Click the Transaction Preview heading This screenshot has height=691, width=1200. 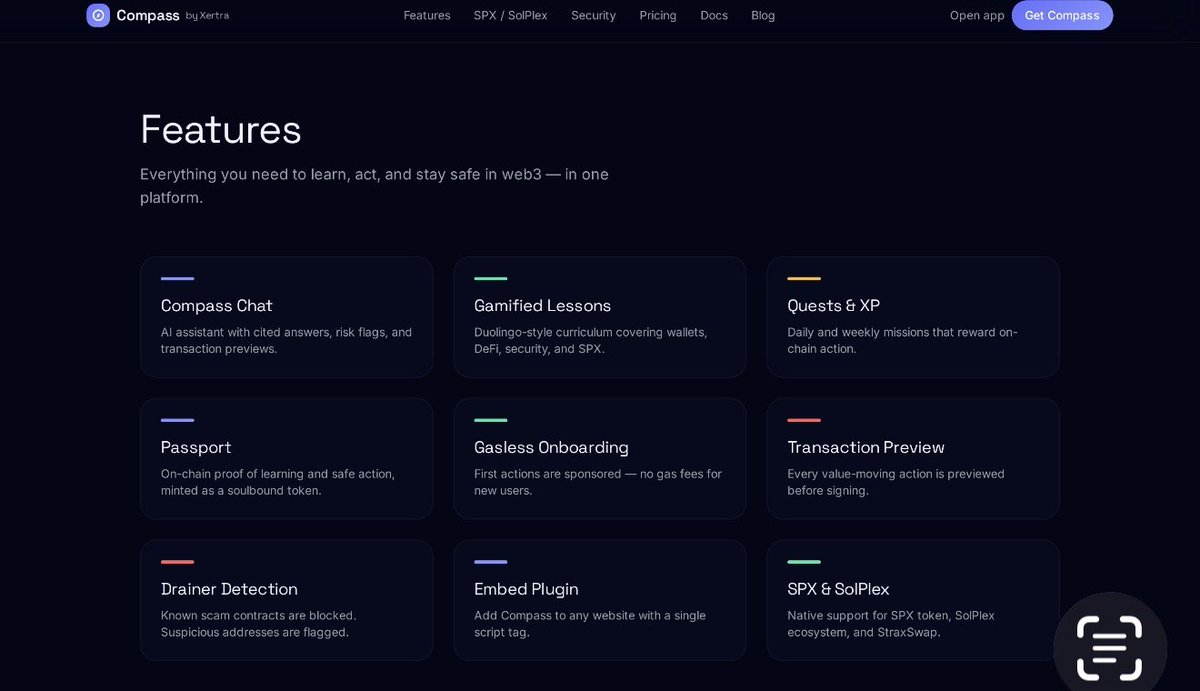866,447
